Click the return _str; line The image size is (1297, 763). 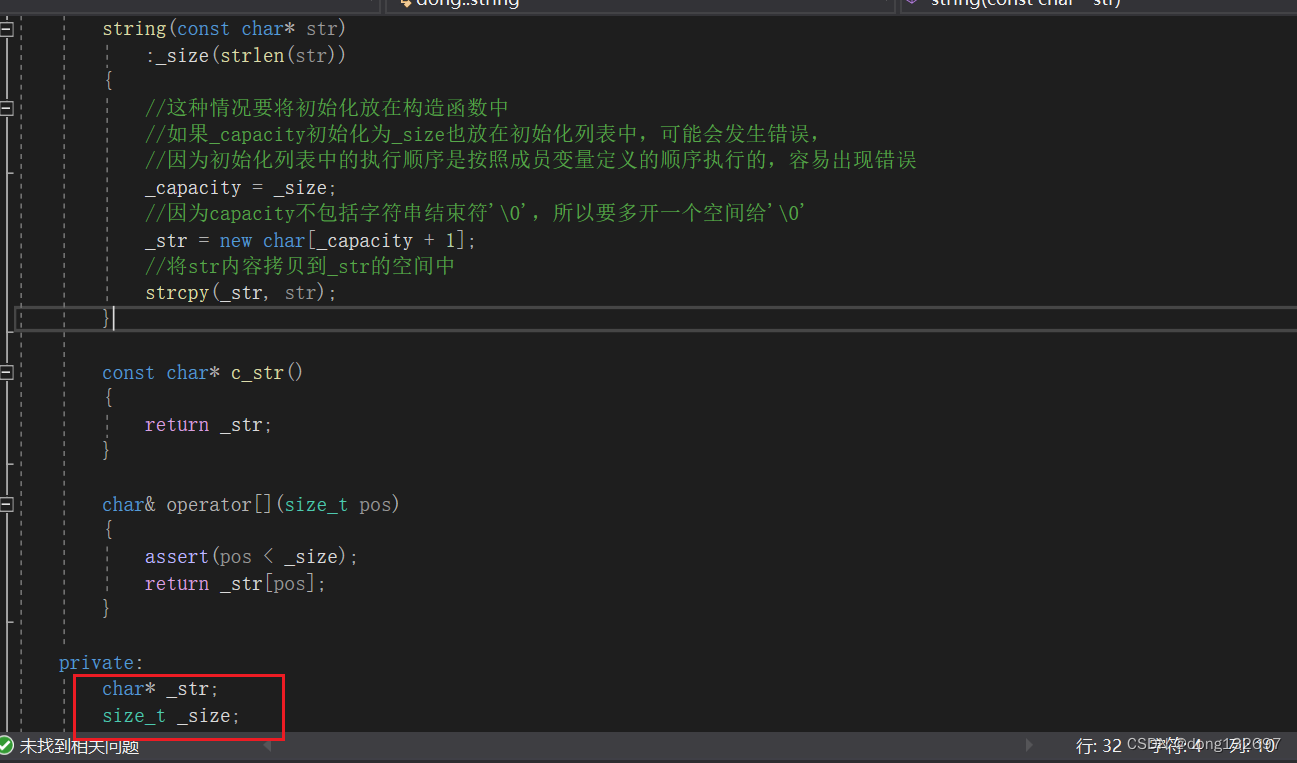tap(208, 425)
